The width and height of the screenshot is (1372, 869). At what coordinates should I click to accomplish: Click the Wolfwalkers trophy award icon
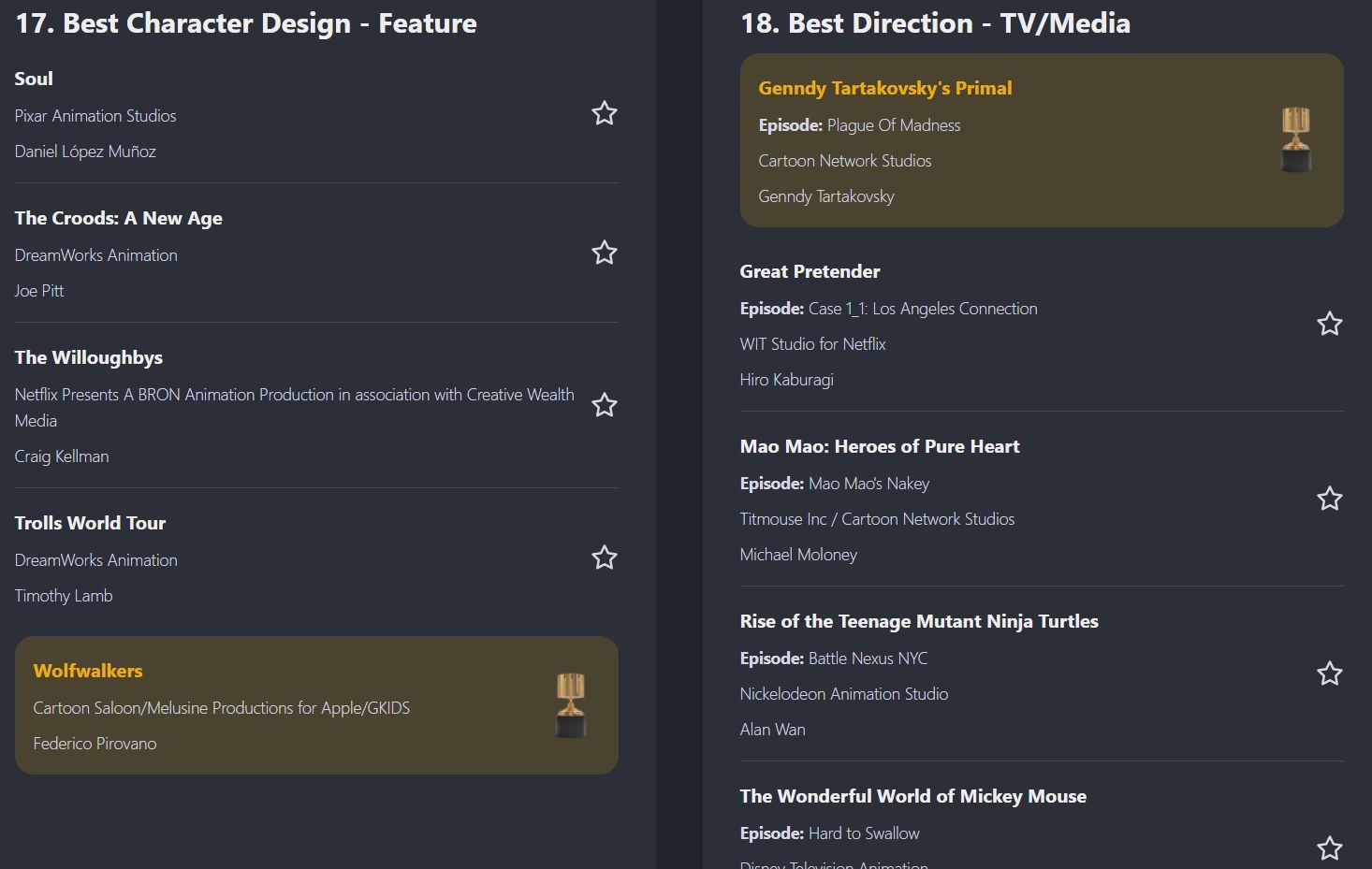[x=571, y=705]
